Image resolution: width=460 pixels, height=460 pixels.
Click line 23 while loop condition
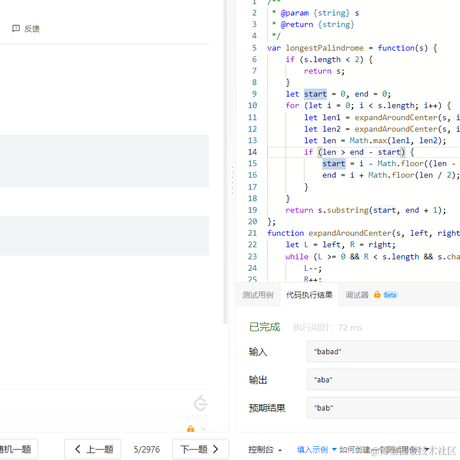[373, 256]
